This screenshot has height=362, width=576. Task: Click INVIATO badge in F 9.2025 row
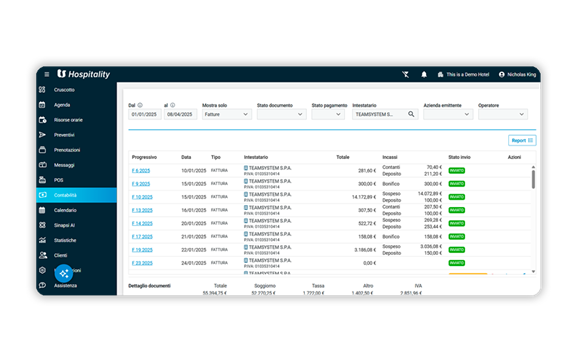pos(457,184)
